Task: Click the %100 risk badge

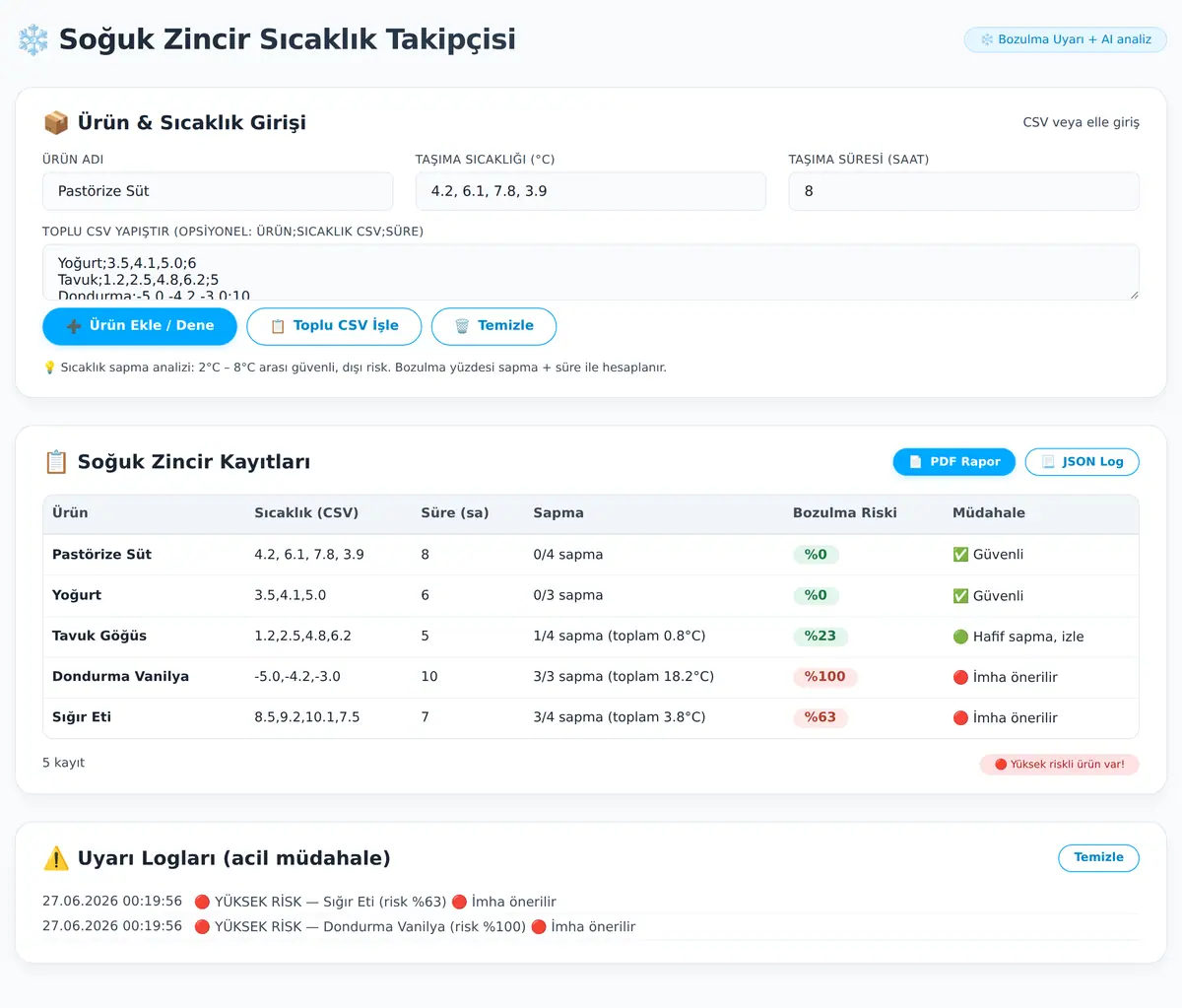Action: (x=825, y=677)
